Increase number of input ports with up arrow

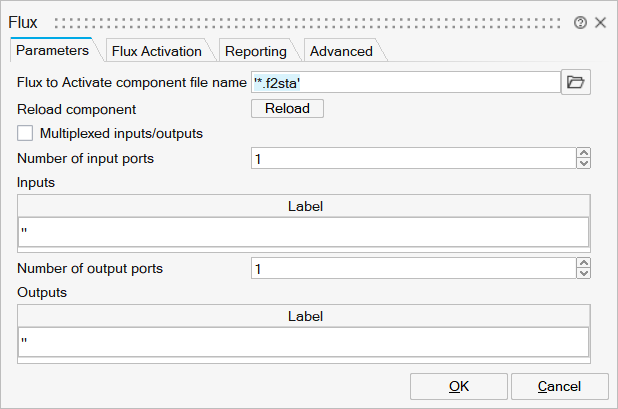(x=584, y=153)
